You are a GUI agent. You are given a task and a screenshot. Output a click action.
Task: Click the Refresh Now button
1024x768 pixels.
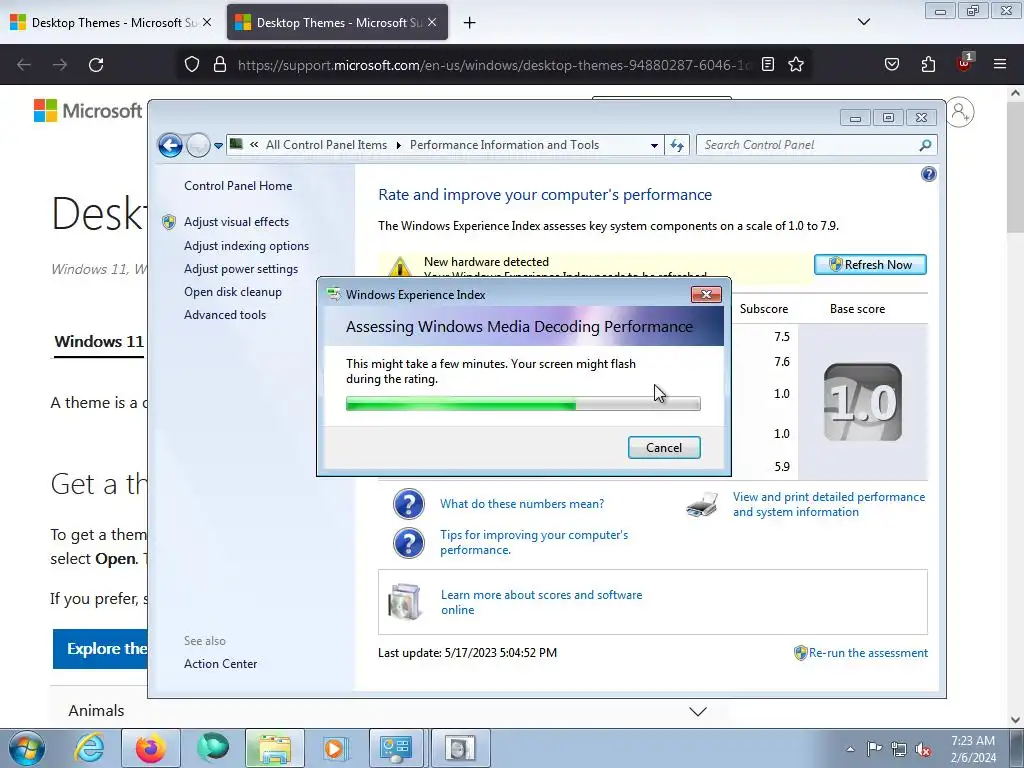[x=870, y=264]
